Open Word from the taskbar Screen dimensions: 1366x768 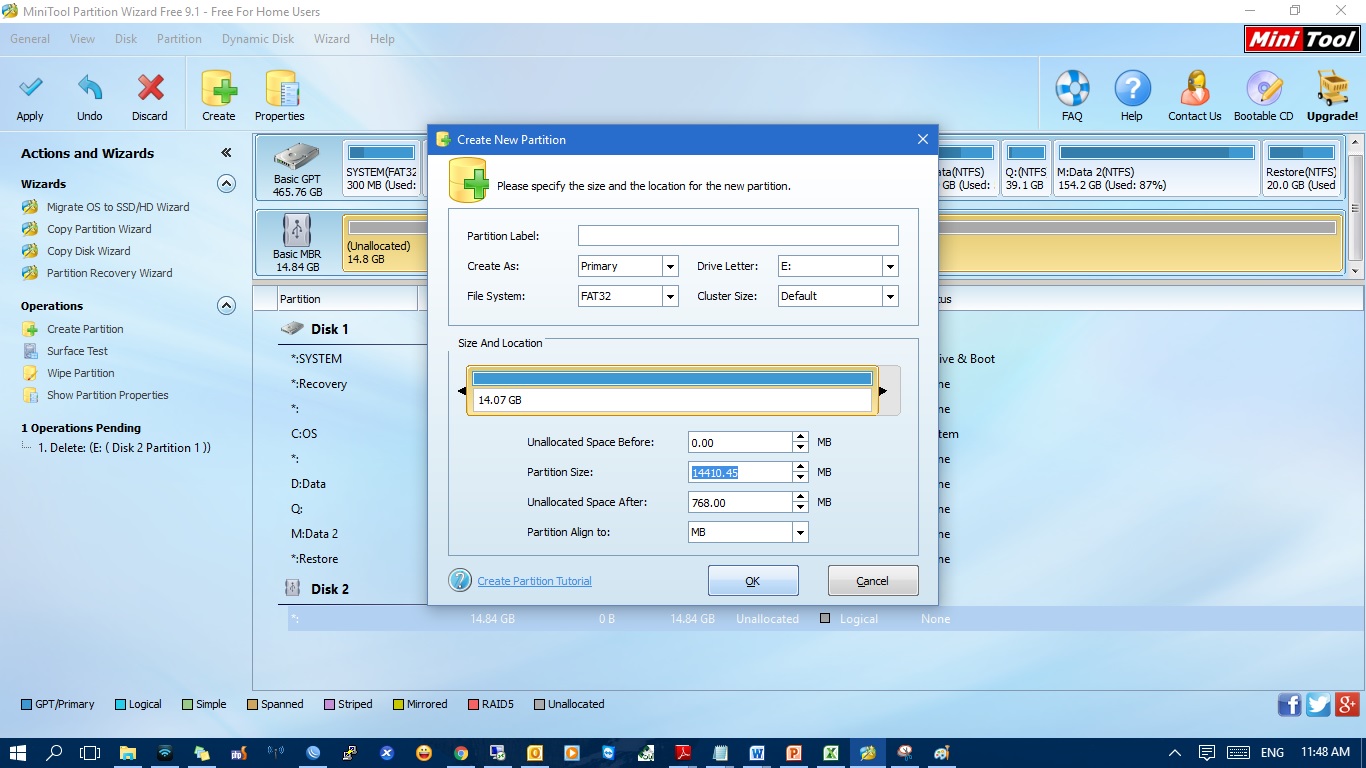757,752
